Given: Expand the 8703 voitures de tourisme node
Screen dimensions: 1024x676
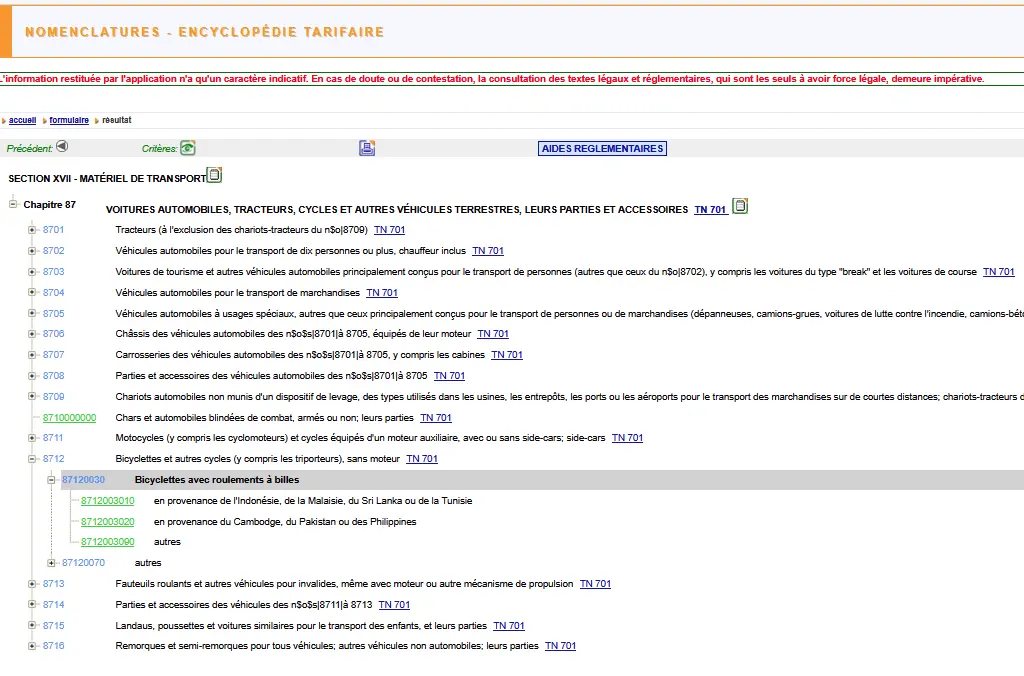Looking at the screenshot, I should click(32, 272).
